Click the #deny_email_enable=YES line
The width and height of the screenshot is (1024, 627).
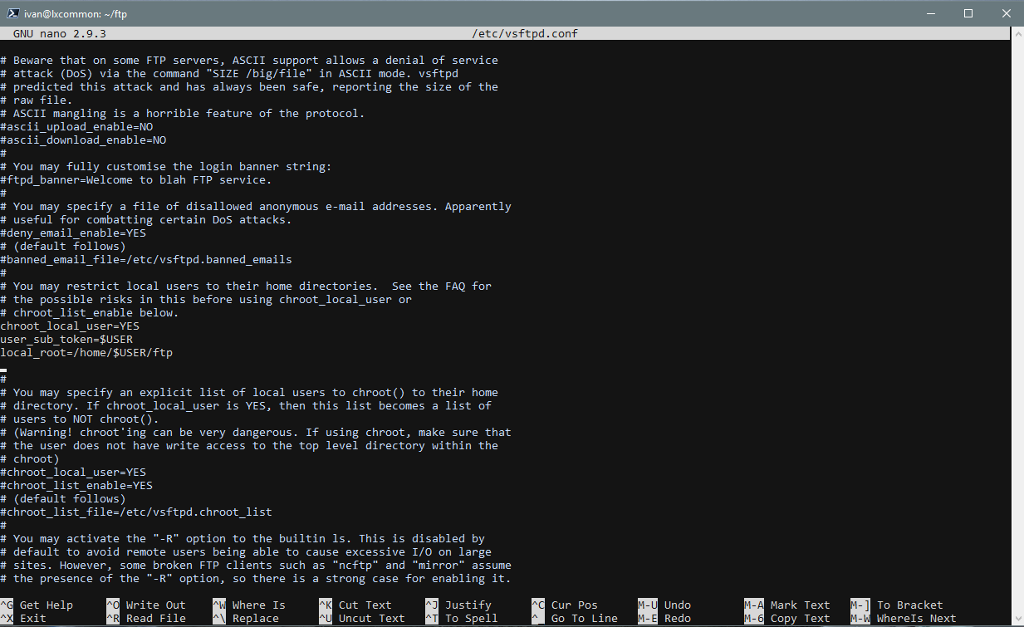[x=73, y=233]
